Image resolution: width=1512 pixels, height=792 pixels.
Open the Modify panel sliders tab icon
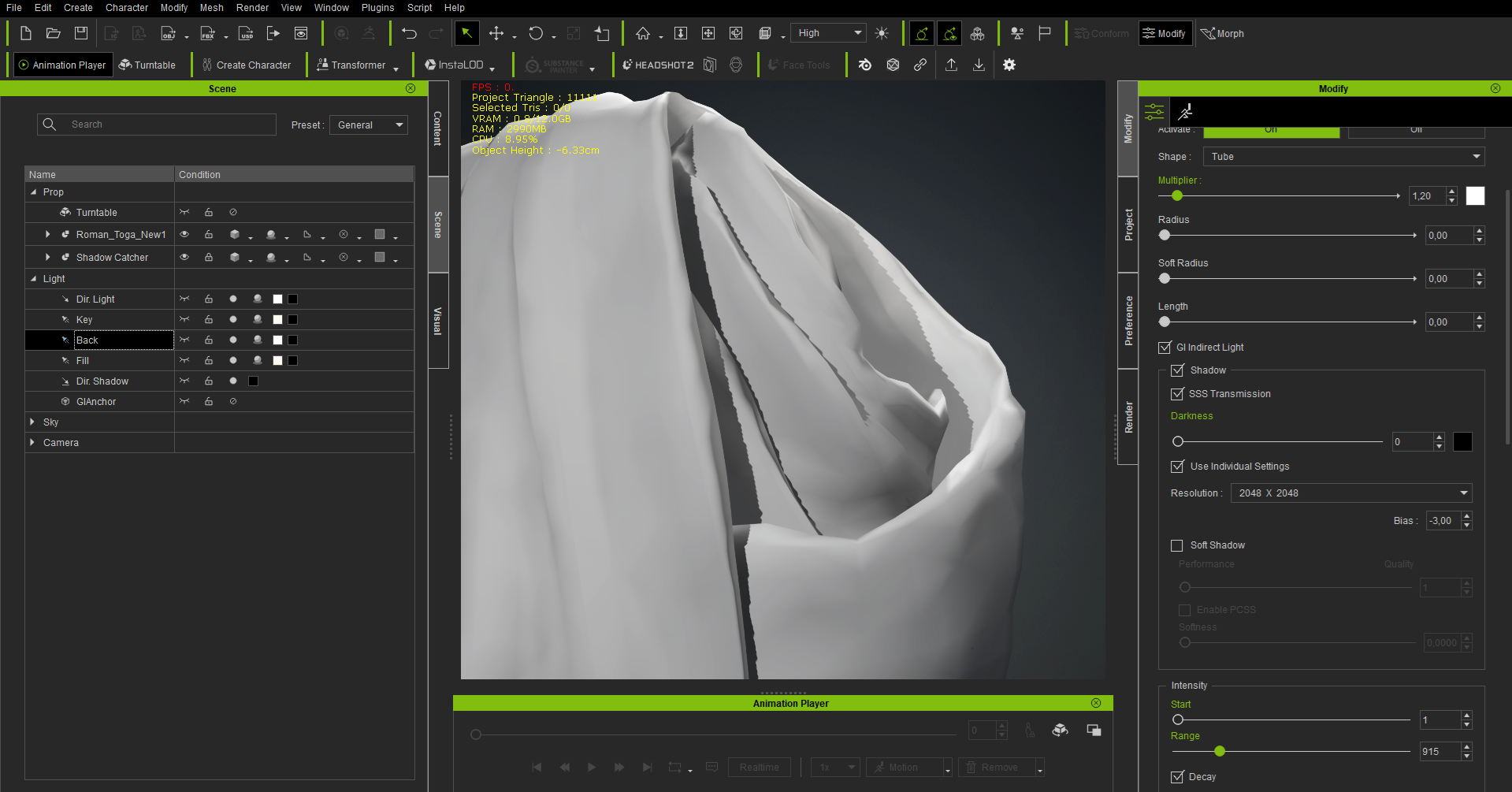click(x=1154, y=111)
